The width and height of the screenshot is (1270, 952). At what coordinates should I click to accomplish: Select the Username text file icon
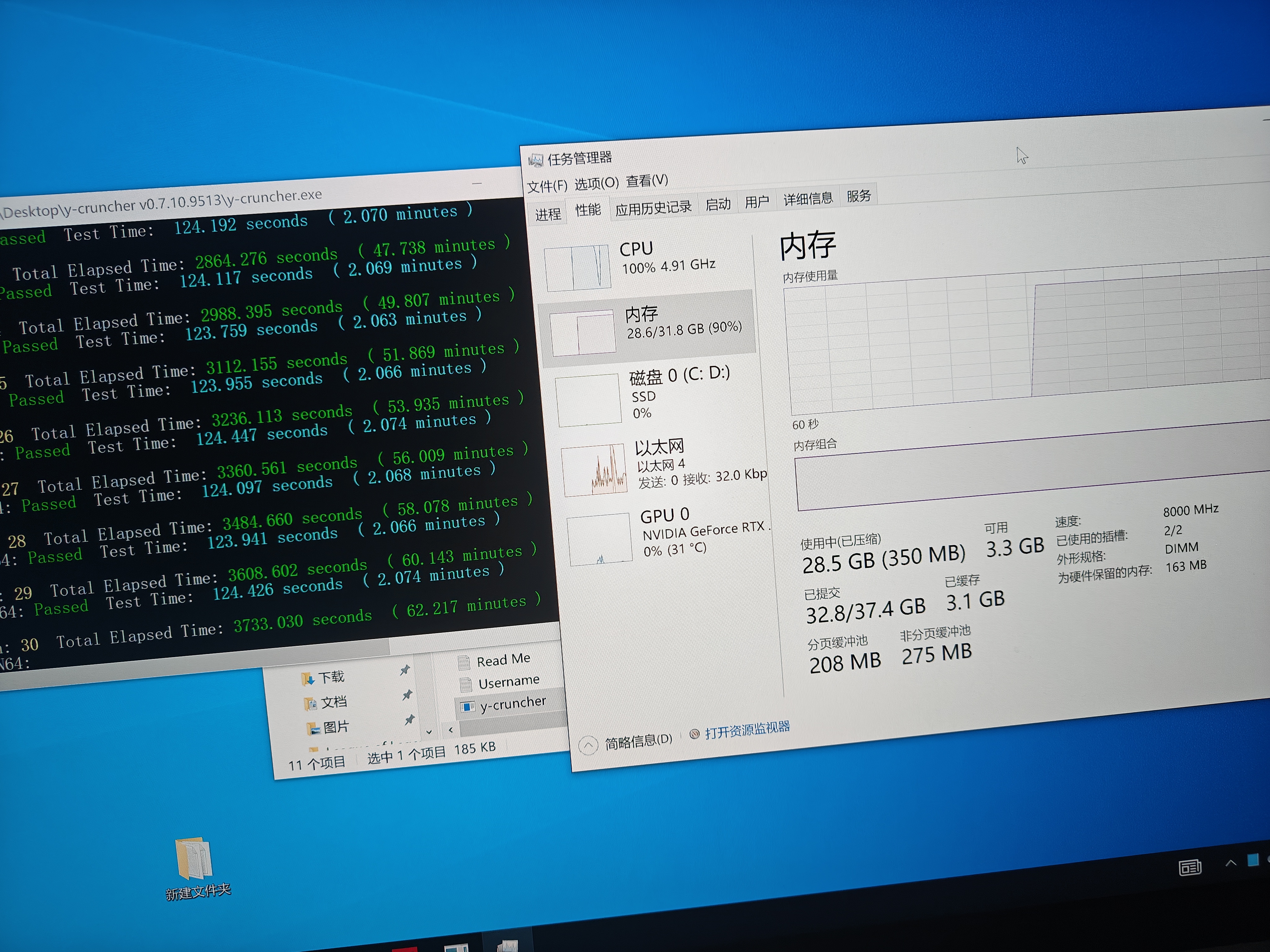pos(466,685)
